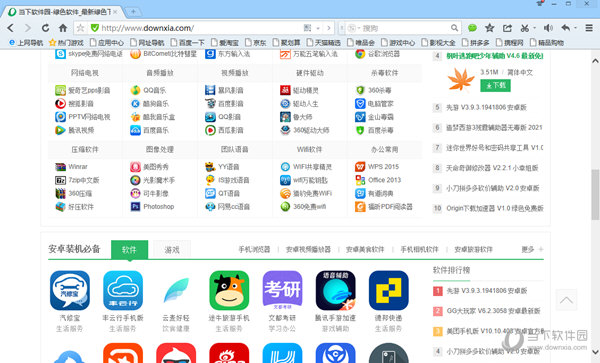Click the 360杀毒 shield icon
The height and width of the screenshot is (363, 600).
pos(360,90)
